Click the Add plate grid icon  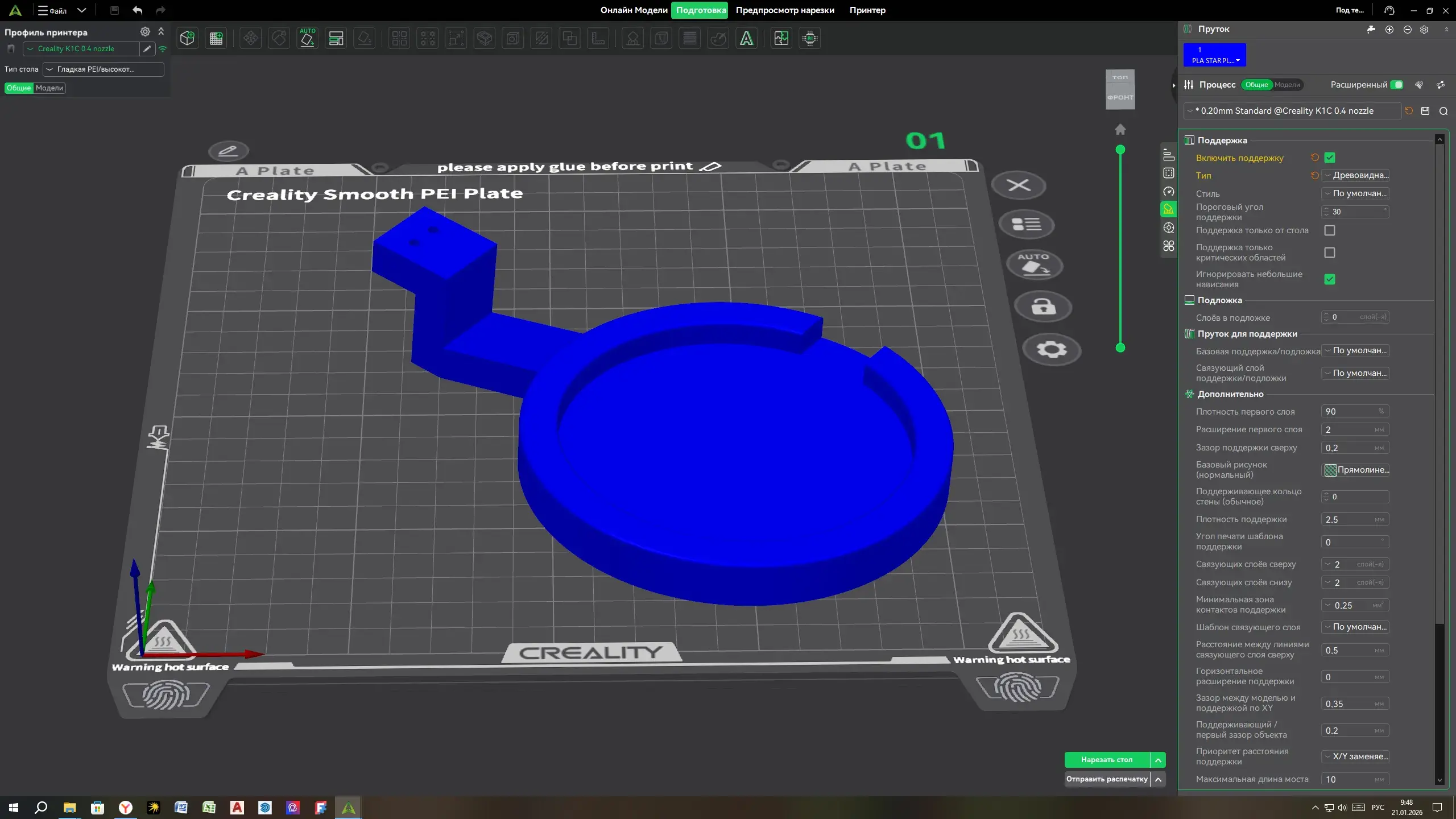(216, 38)
